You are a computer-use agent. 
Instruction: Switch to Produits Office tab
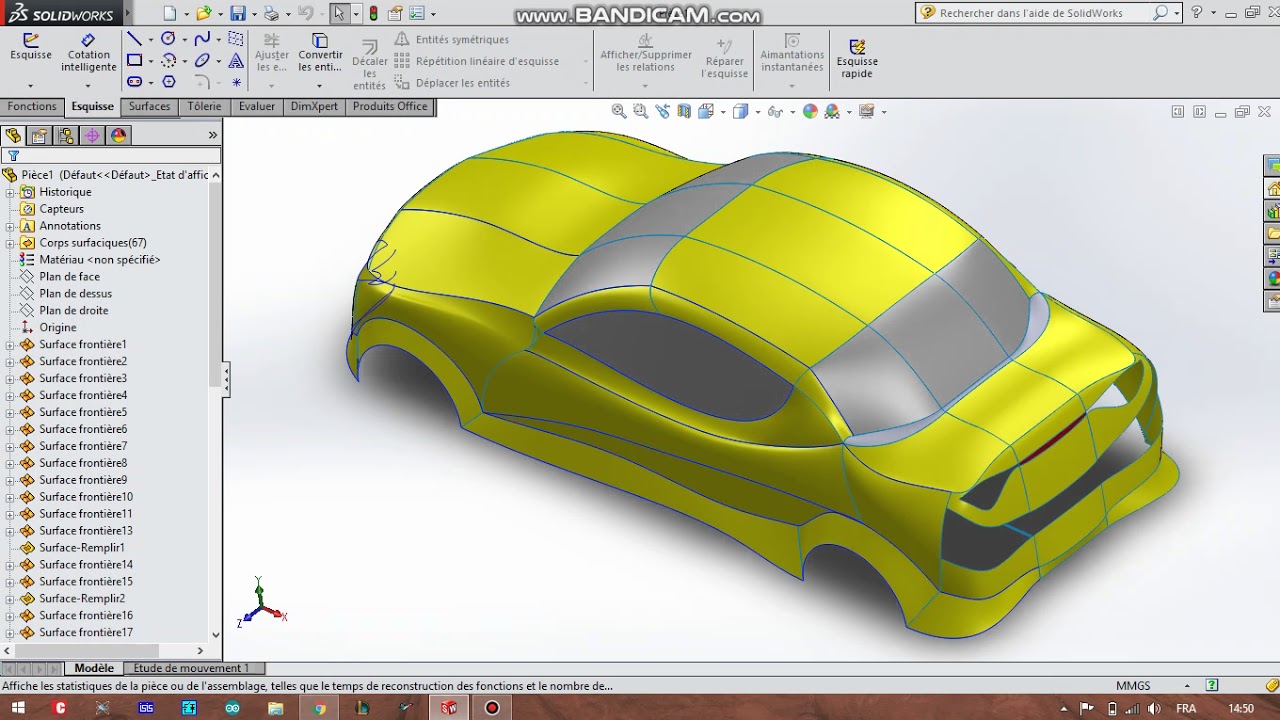point(390,107)
